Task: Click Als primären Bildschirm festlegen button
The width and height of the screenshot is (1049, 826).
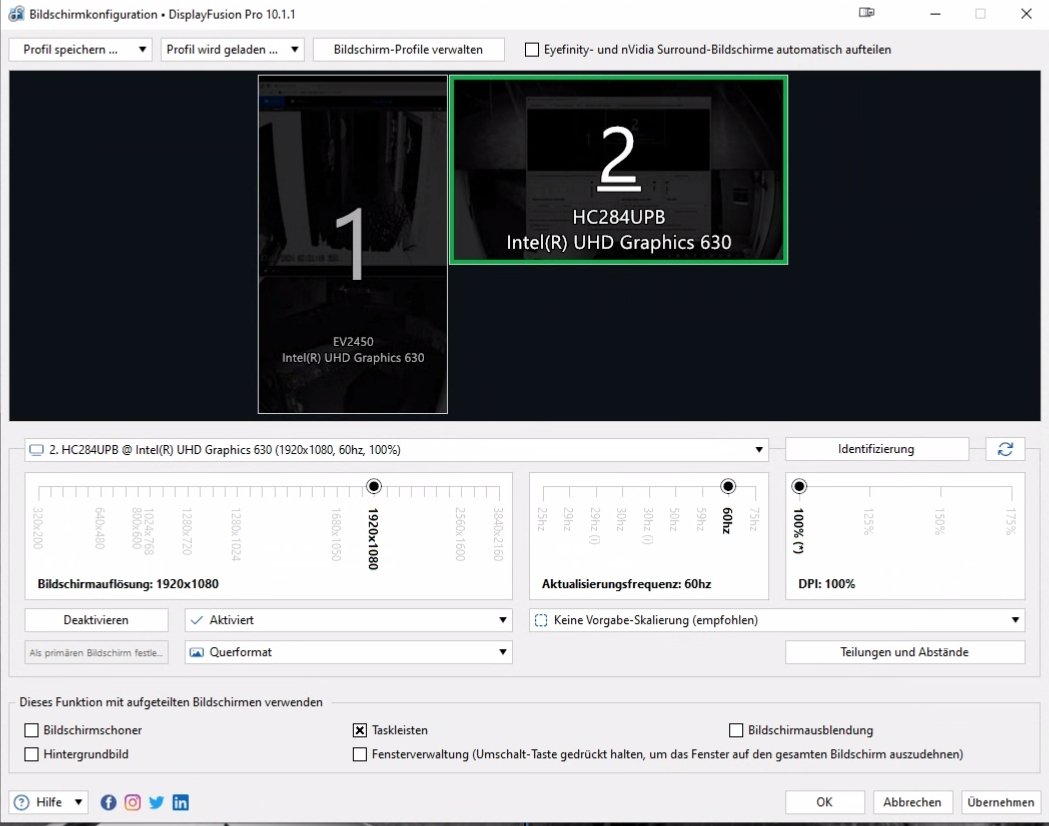Action: [96, 652]
